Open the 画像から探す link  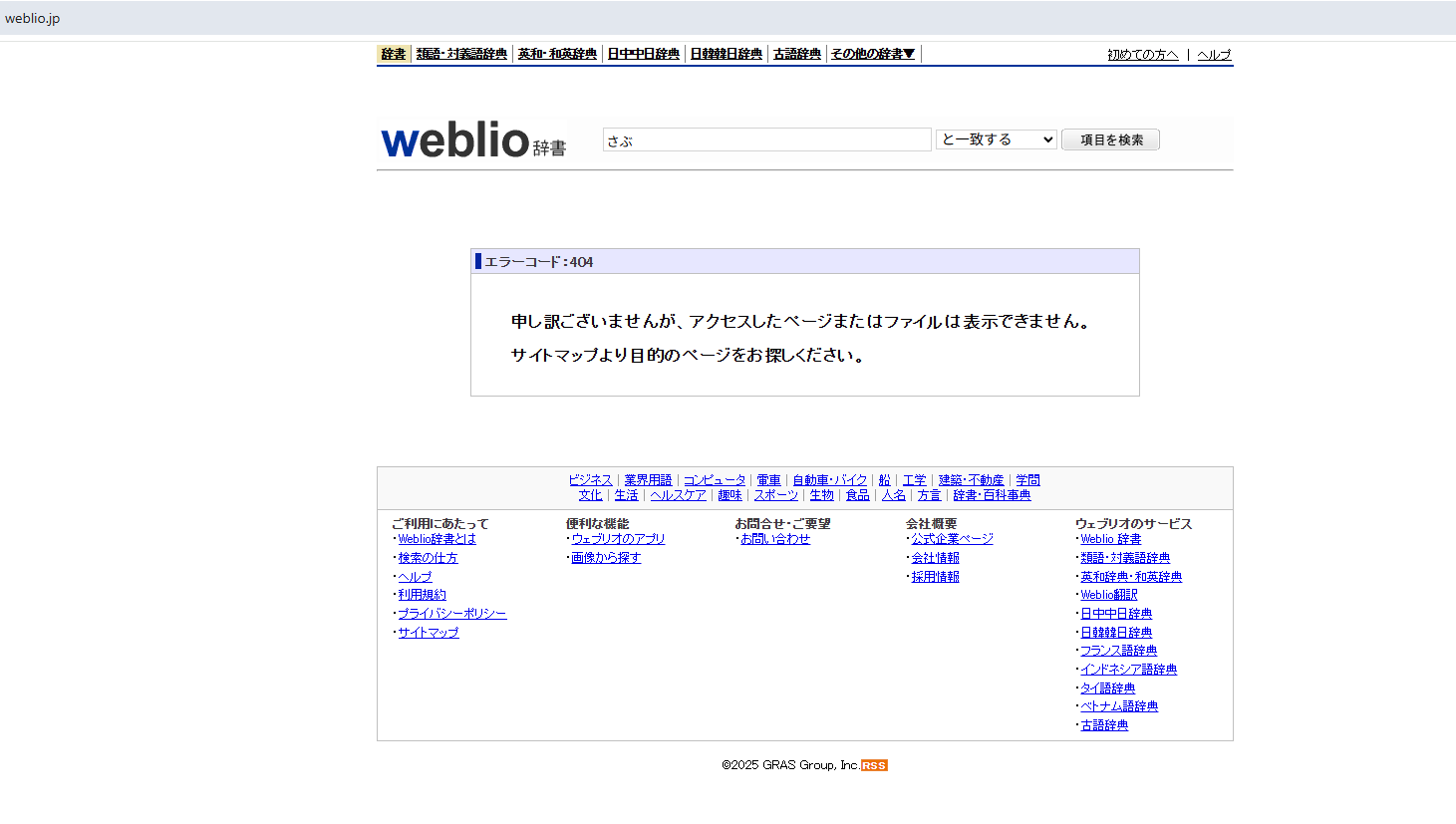(606, 558)
